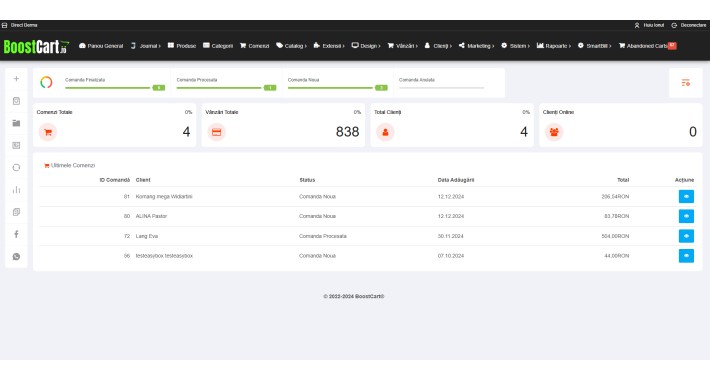Open Panou General in the navigation
The height and width of the screenshot is (380, 710).
101,46
